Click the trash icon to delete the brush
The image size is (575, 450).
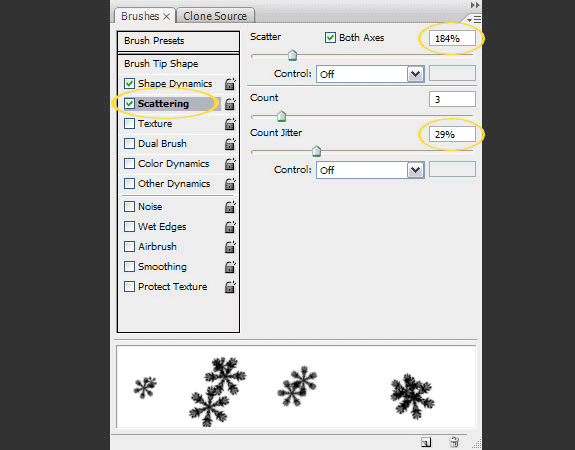(x=454, y=442)
